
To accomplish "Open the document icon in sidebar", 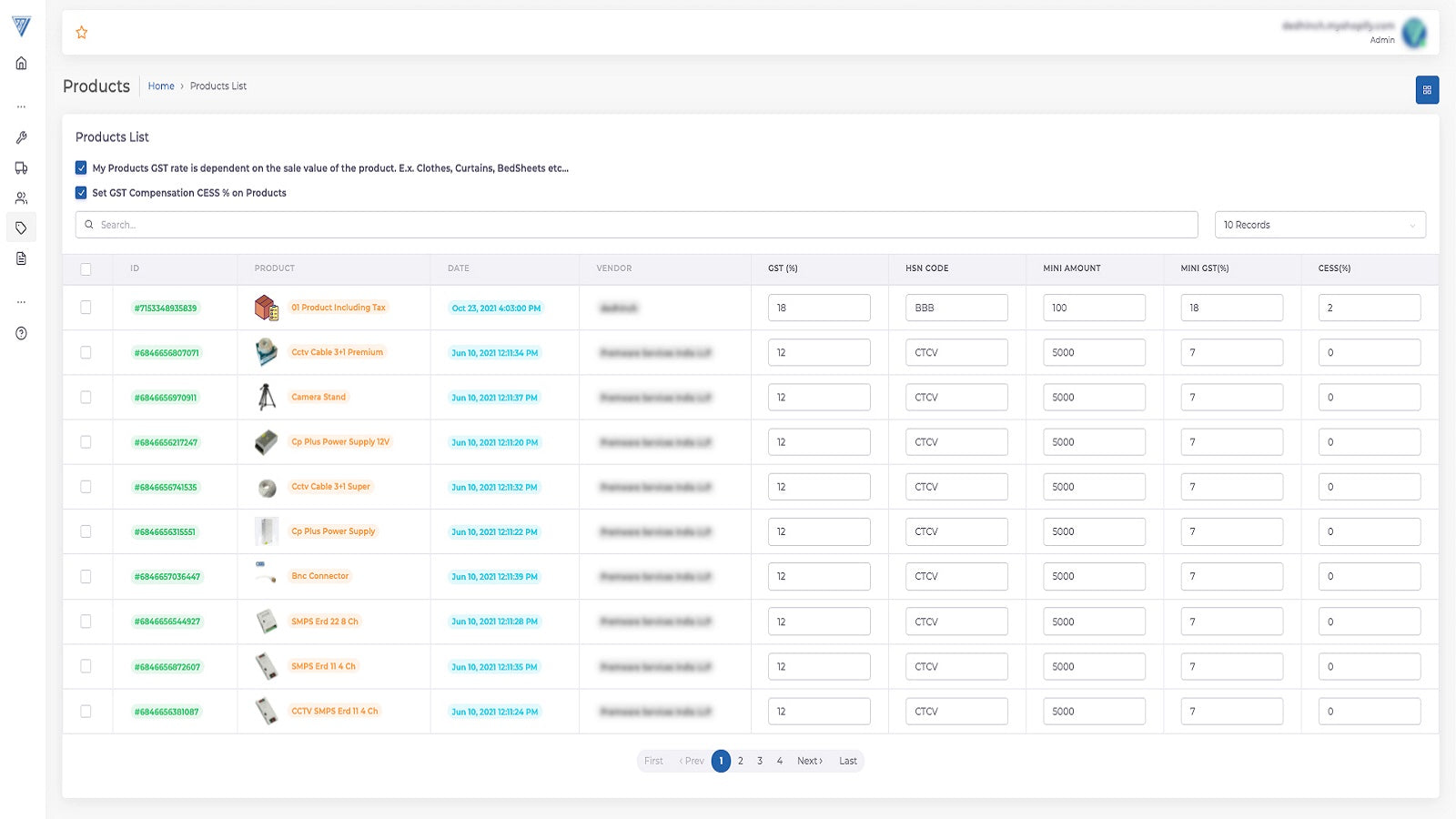I will pyautogui.click(x=21, y=258).
